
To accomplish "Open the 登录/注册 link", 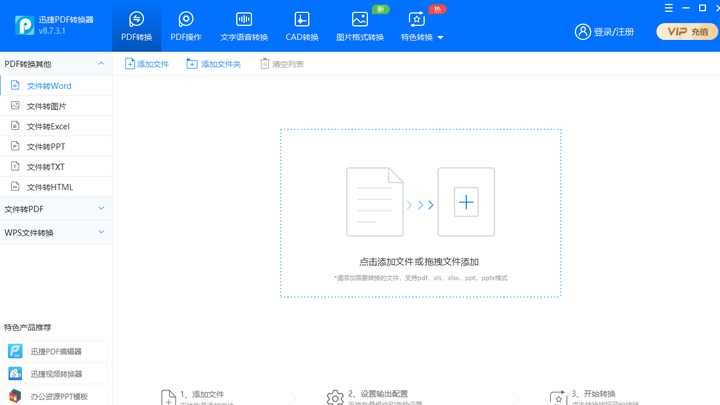I will point(613,32).
